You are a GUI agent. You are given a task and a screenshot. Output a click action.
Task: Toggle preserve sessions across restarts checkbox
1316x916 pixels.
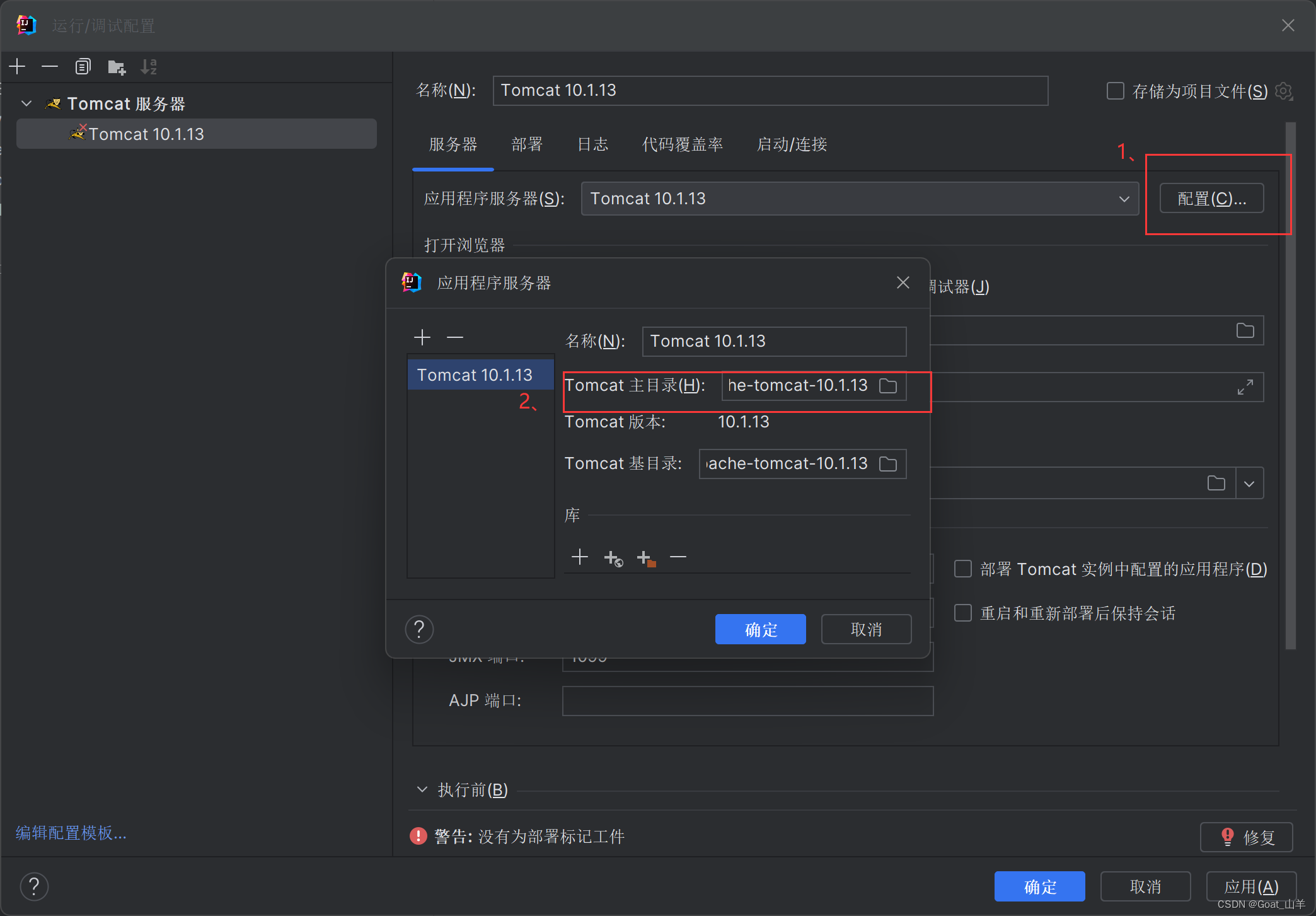click(x=963, y=613)
